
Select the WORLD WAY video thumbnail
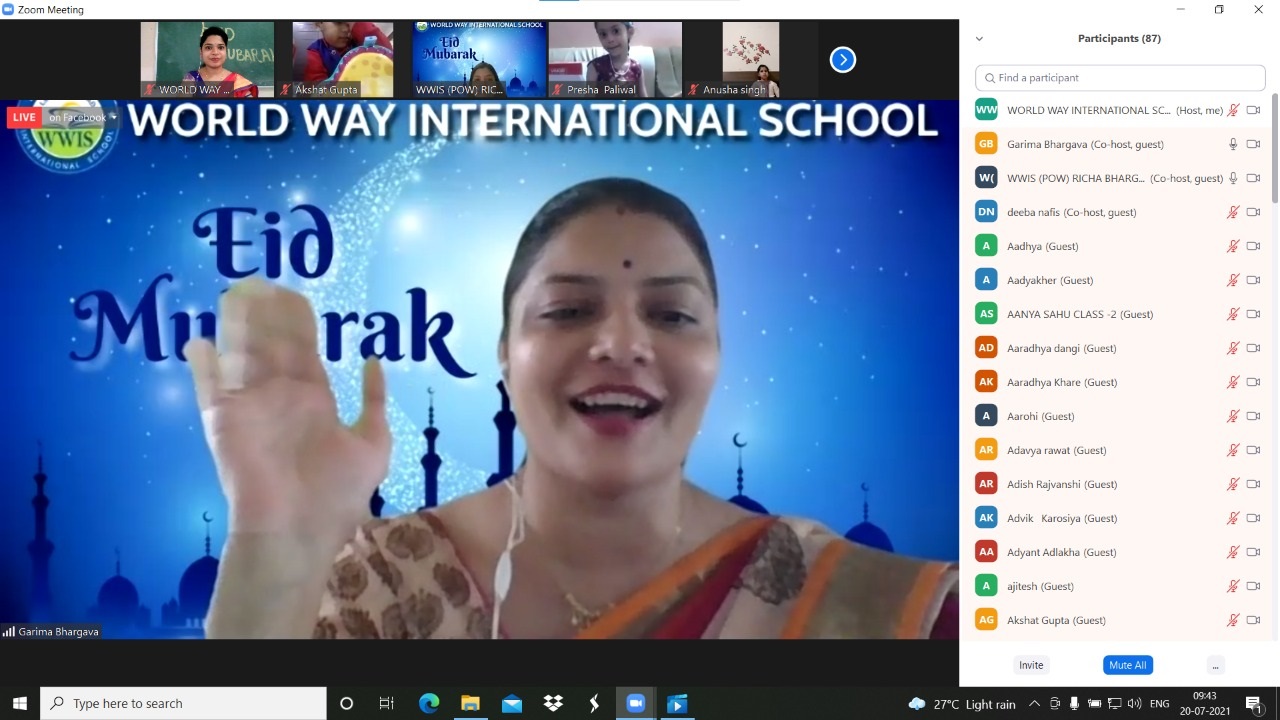point(207,60)
